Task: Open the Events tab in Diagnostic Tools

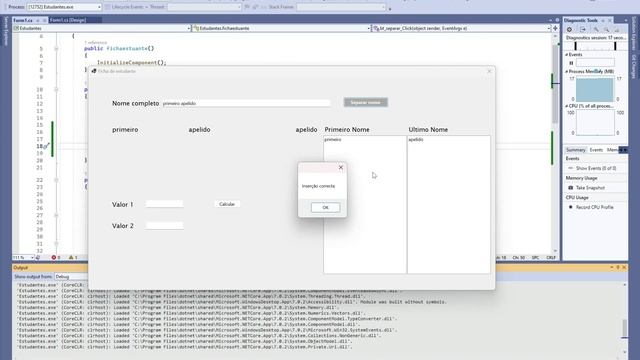Action: pos(596,150)
